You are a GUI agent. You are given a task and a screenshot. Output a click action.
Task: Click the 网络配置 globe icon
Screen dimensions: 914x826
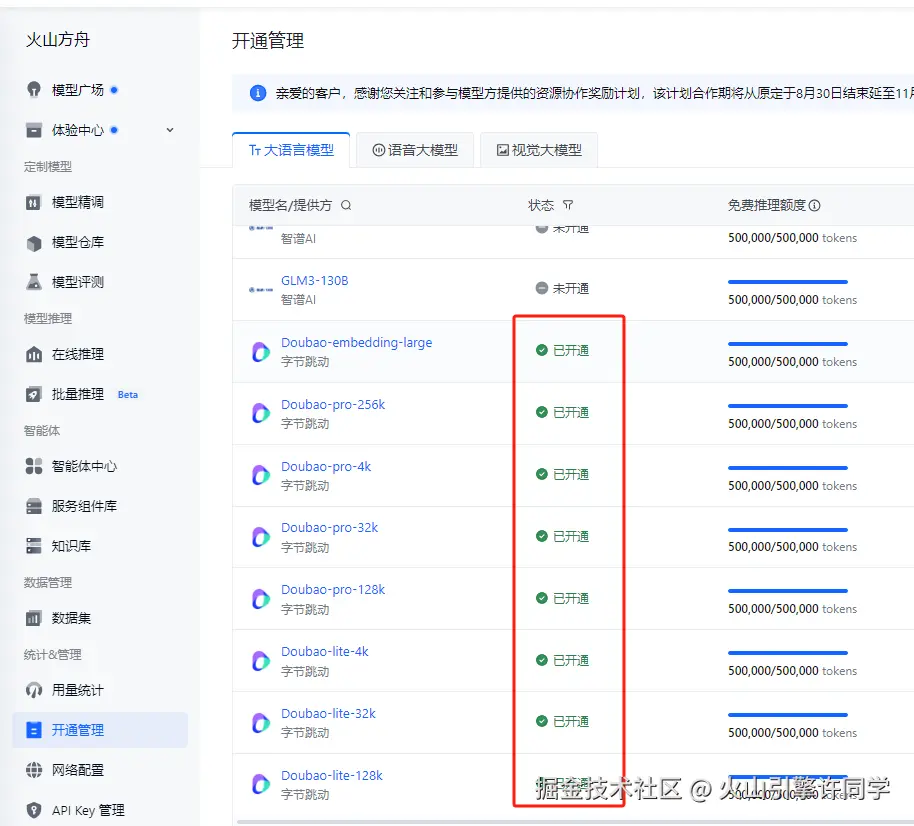point(34,770)
